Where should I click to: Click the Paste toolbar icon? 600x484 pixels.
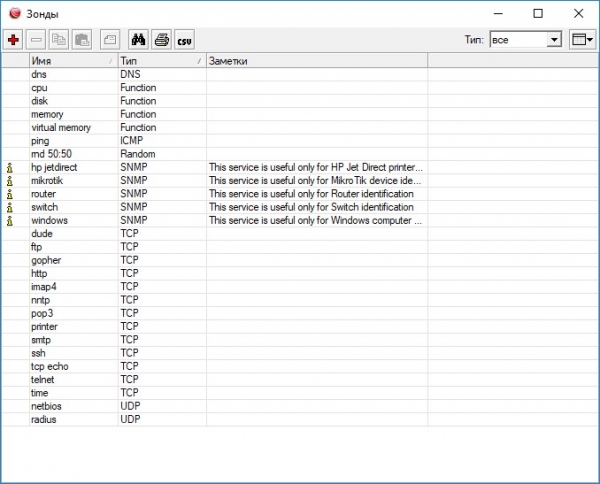[x=82, y=39]
